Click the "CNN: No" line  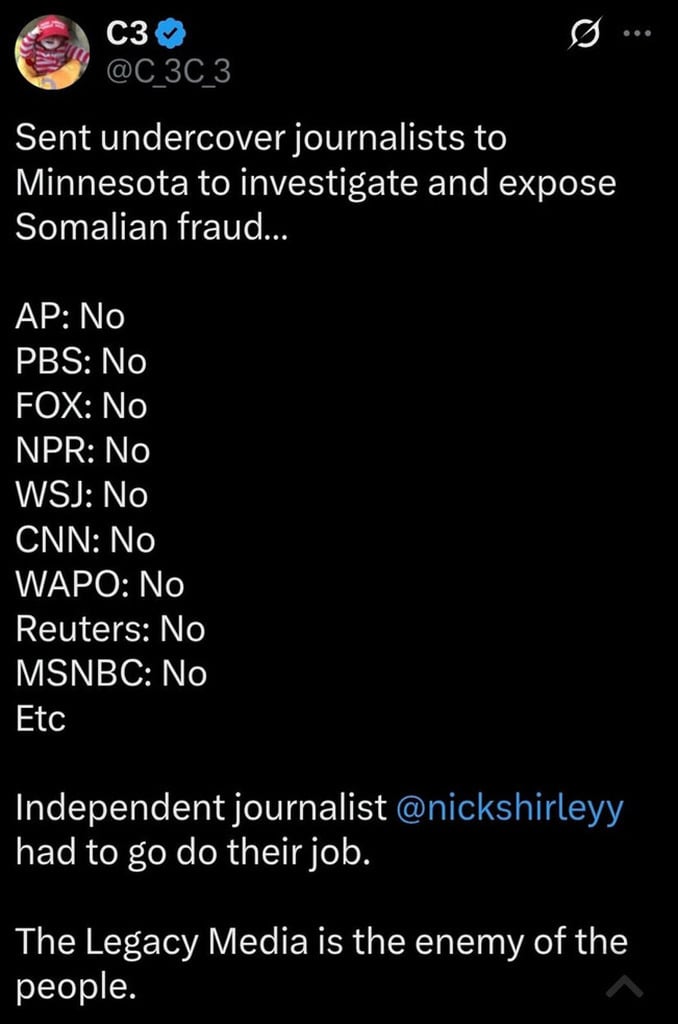[x=86, y=540]
